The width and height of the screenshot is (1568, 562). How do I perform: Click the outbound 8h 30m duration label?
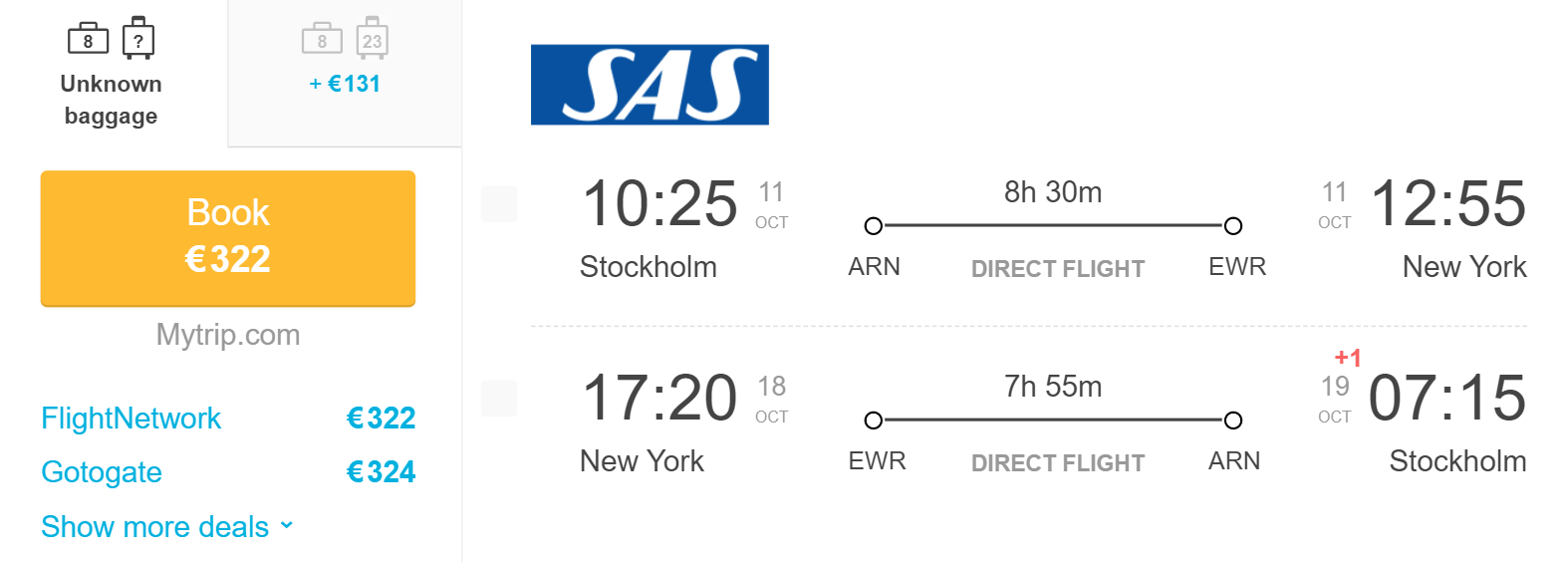pos(1053,192)
